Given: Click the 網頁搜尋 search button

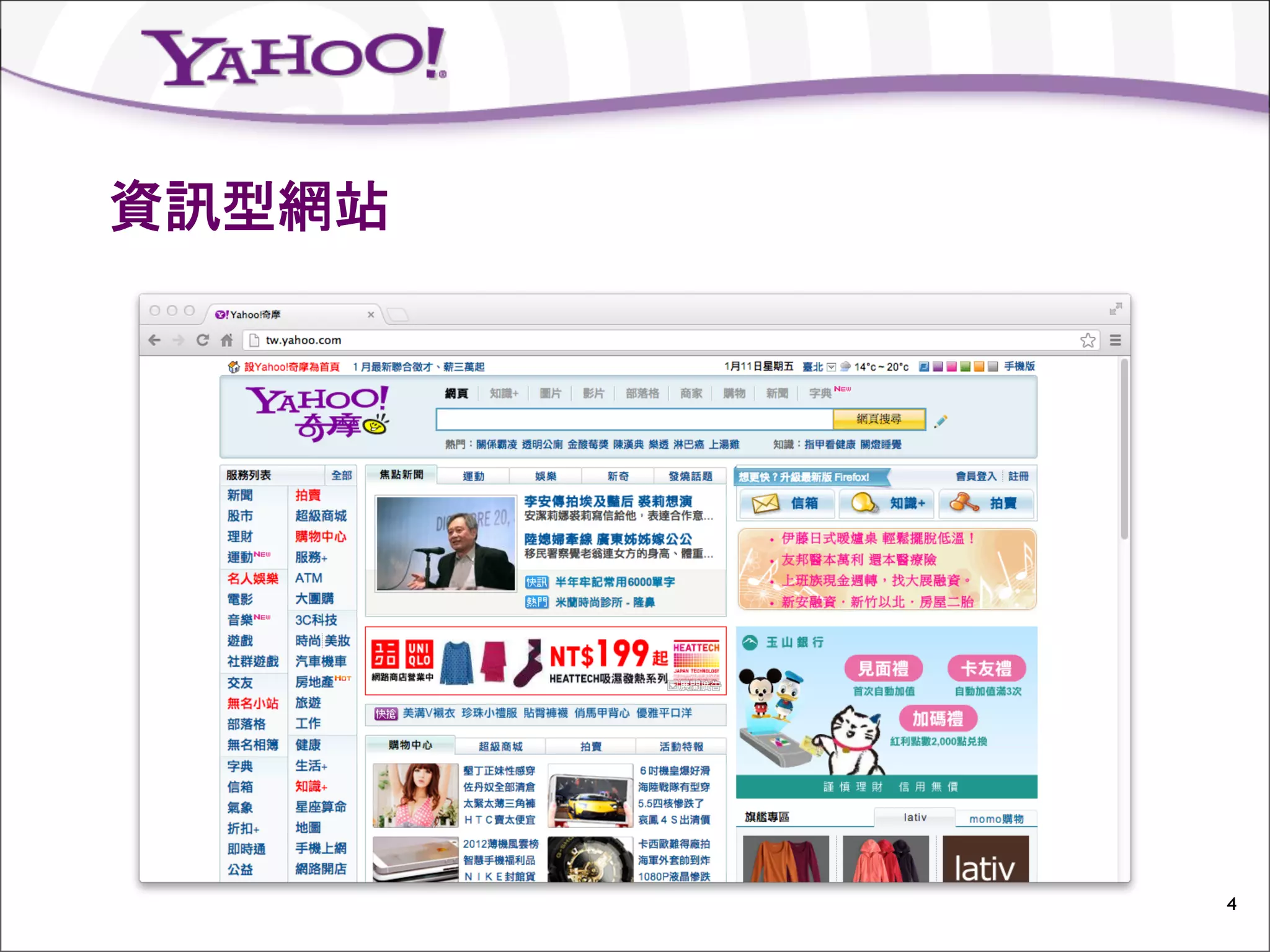Looking at the screenshot, I should pyautogui.click(x=879, y=419).
